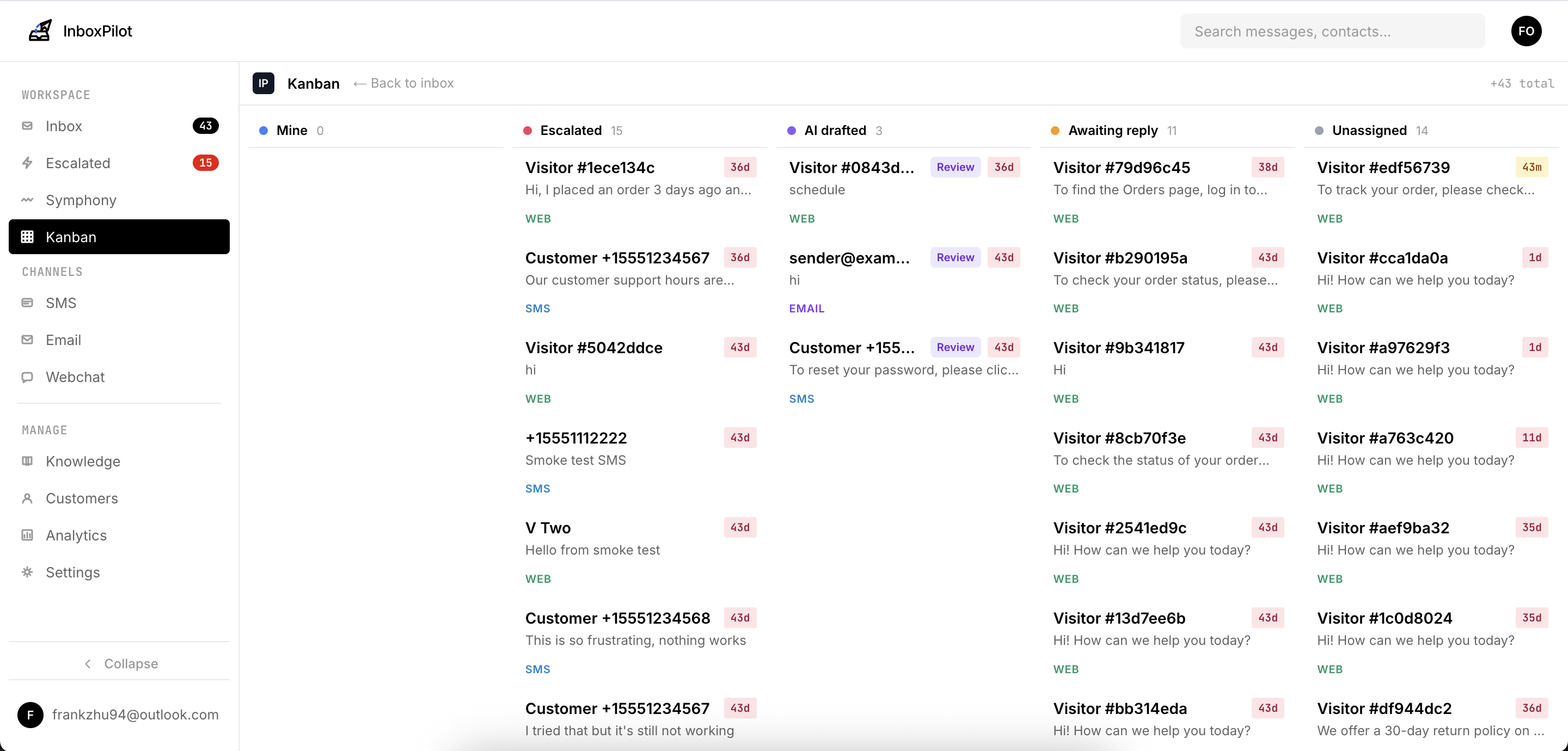Click frankzhu94@outlook.com account entry
Image resolution: width=1568 pixels, height=751 pixels.
click(x=119, y=715)
